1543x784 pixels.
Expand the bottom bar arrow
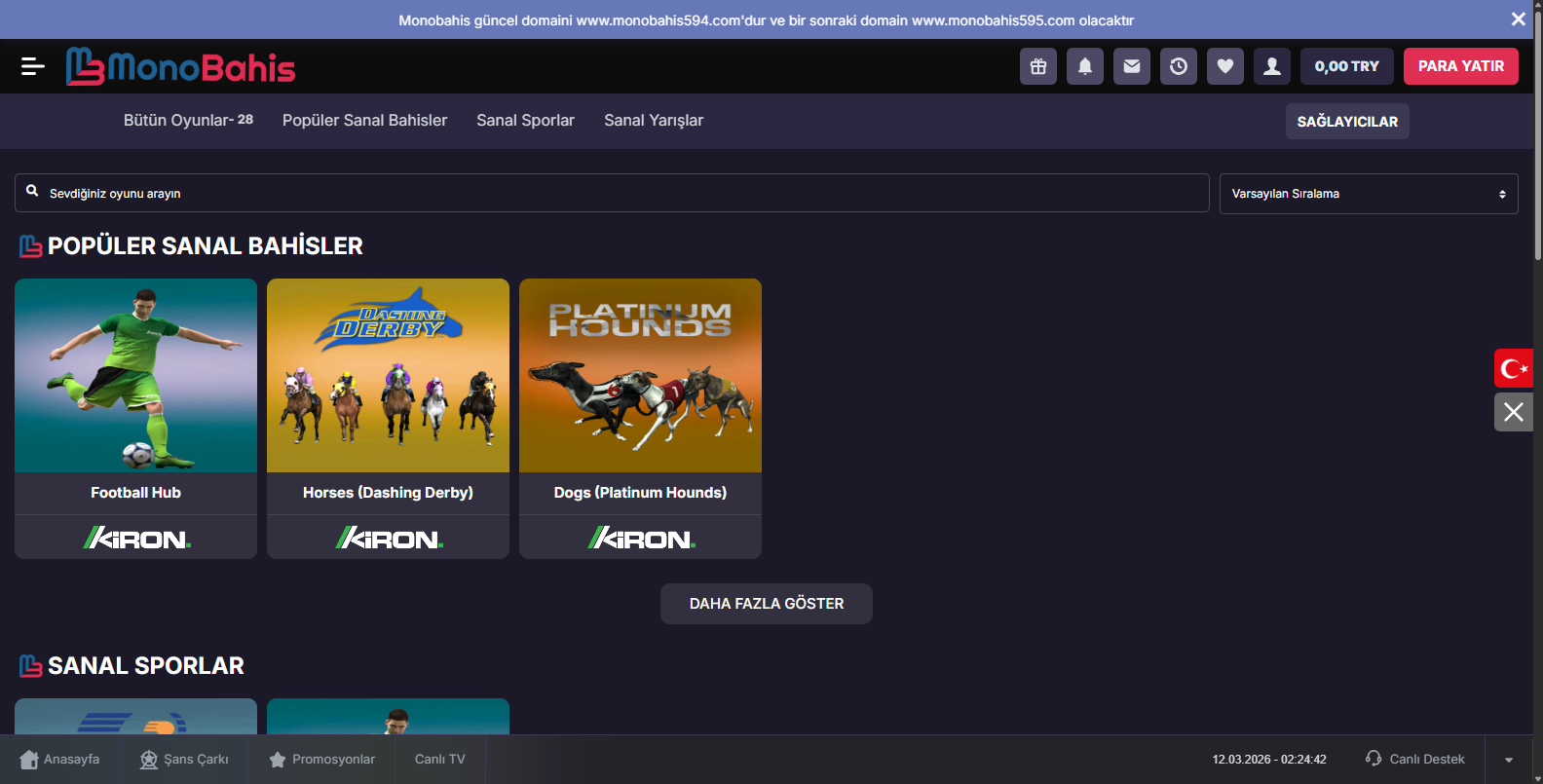click(1508, 760)
